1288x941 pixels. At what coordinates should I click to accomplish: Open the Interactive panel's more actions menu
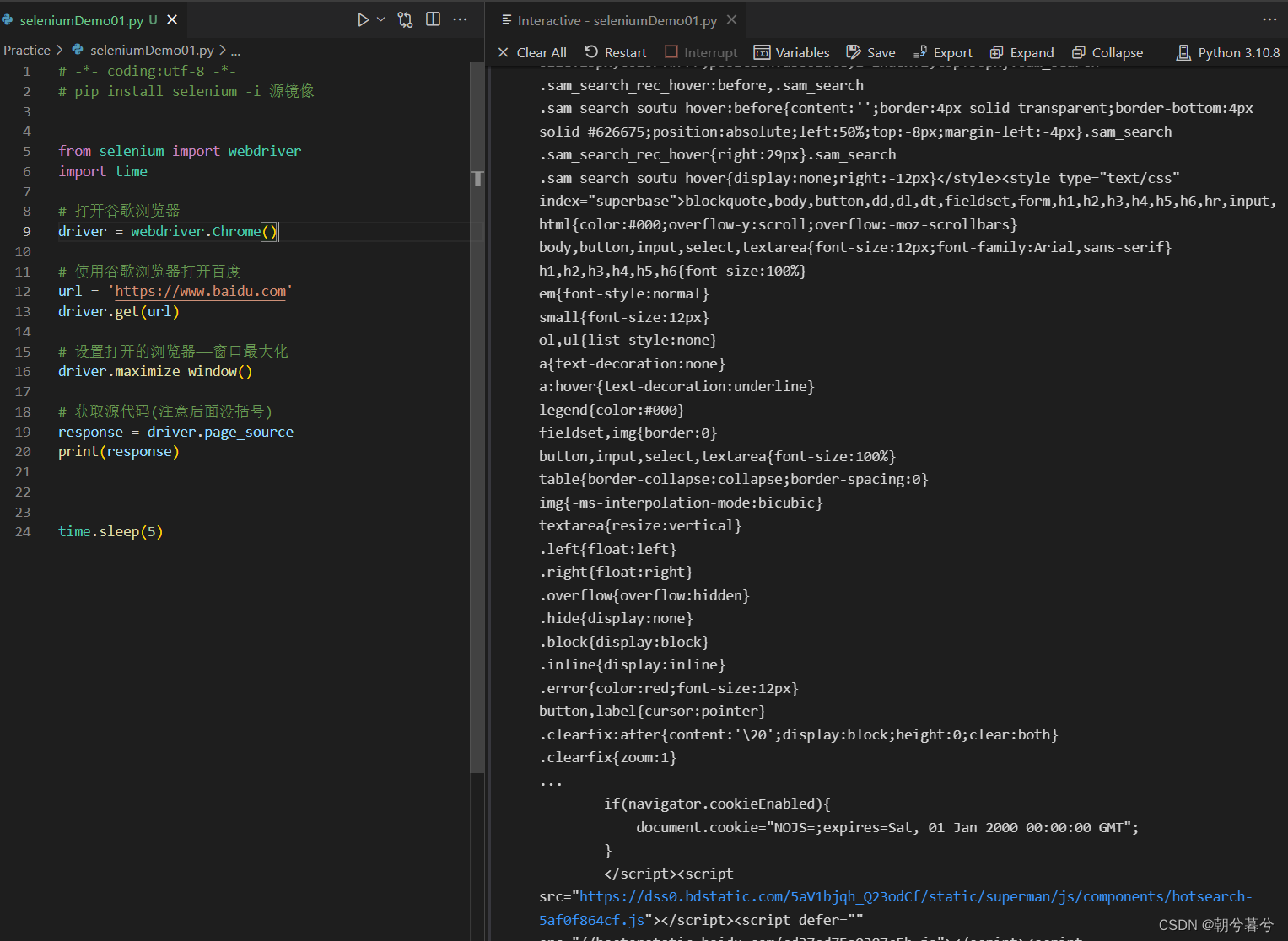1269,19
